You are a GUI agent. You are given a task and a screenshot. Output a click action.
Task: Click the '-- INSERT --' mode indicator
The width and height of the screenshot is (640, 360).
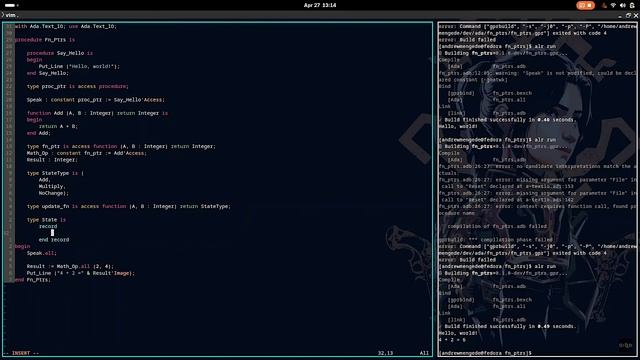[21, 353]
